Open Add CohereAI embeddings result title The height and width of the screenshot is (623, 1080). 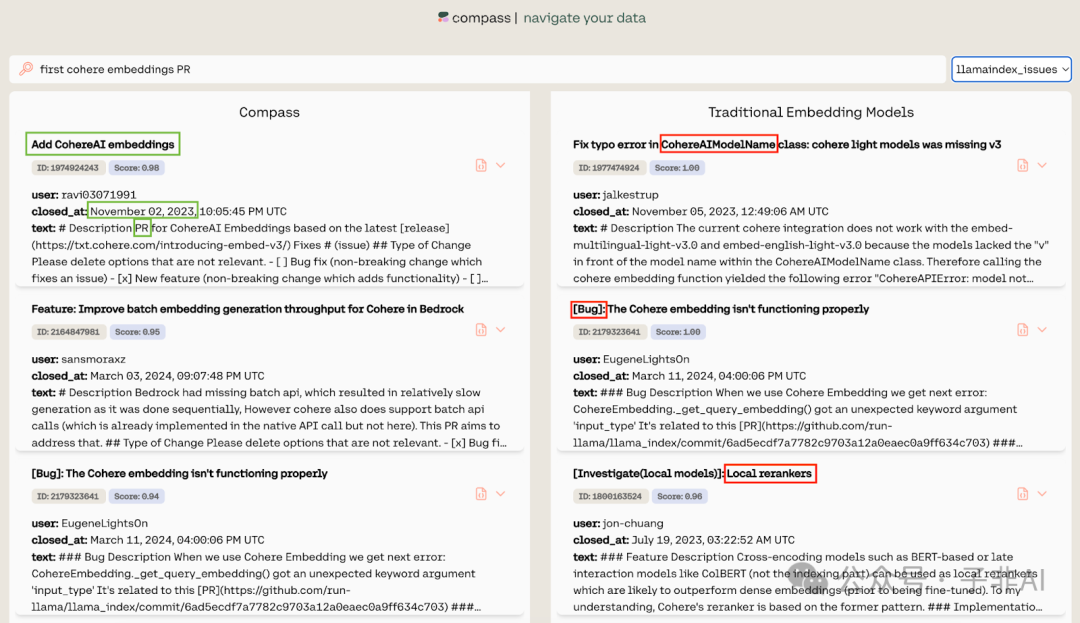tap(103, 144)
